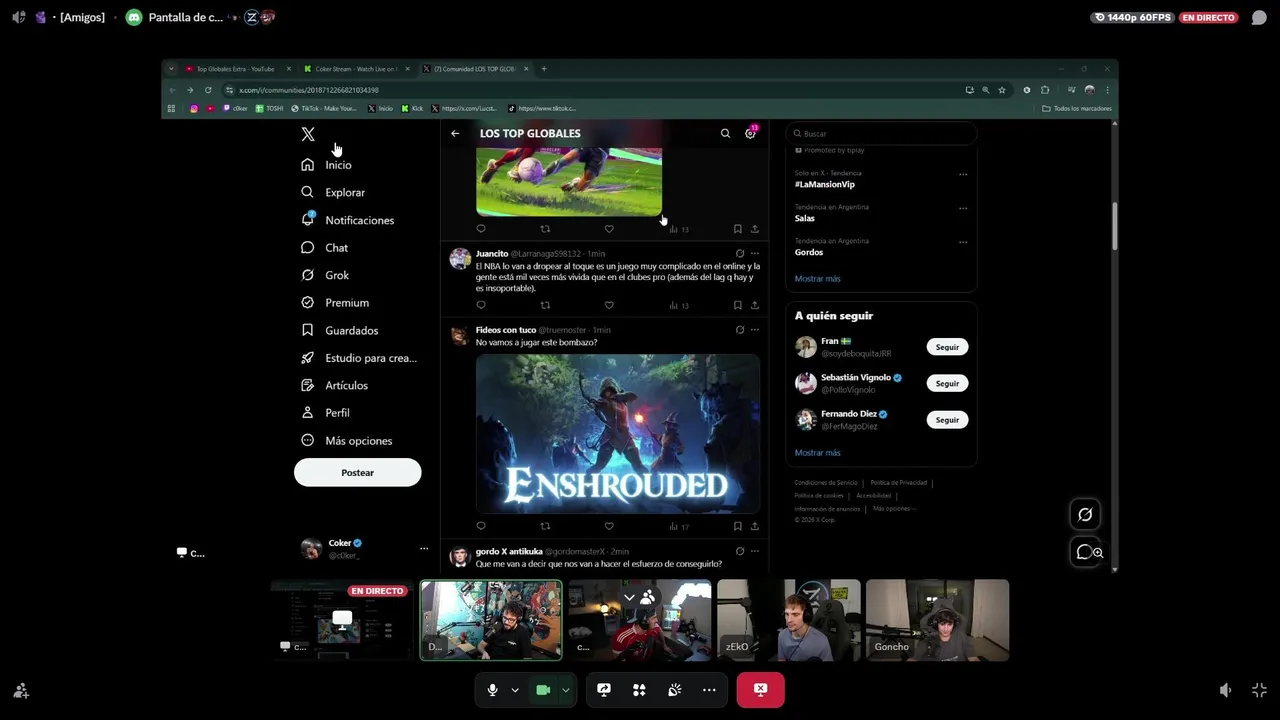
Task: Bookmark Juancito's post
Action: (x=737, y=305)
